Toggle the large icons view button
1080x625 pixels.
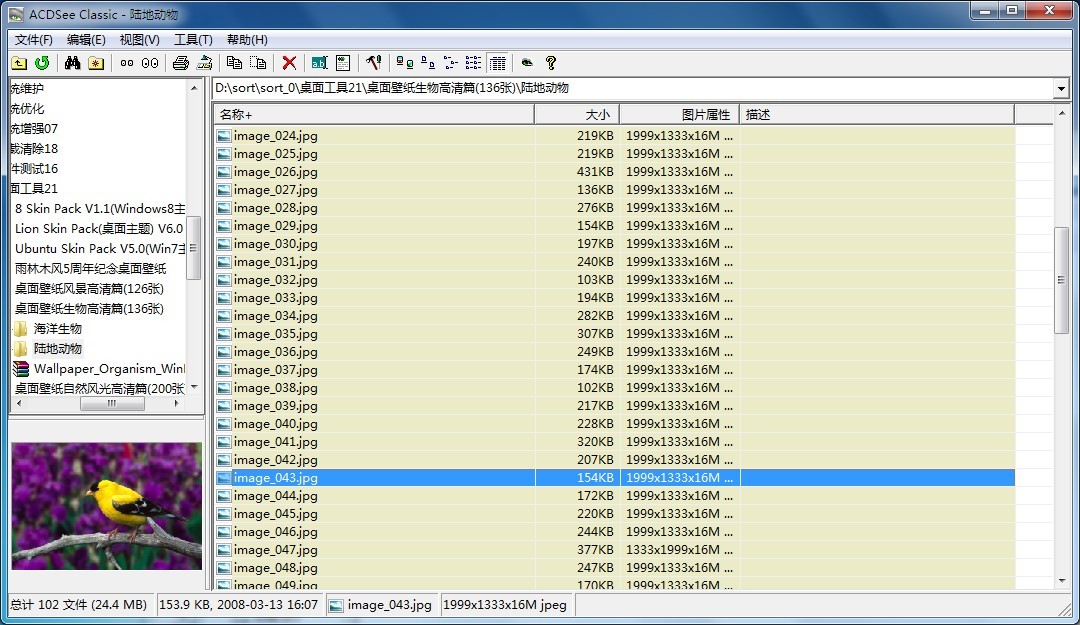click(x=404, y=63)
